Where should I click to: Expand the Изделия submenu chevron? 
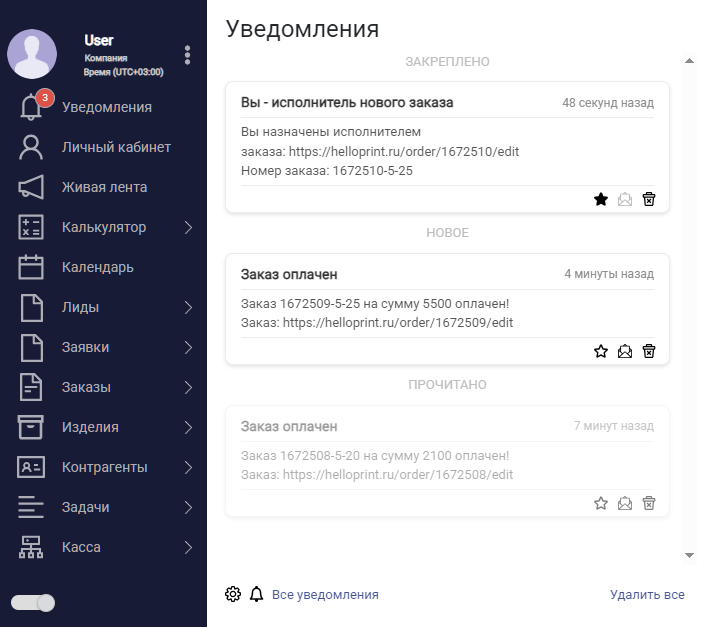[188, 427]
